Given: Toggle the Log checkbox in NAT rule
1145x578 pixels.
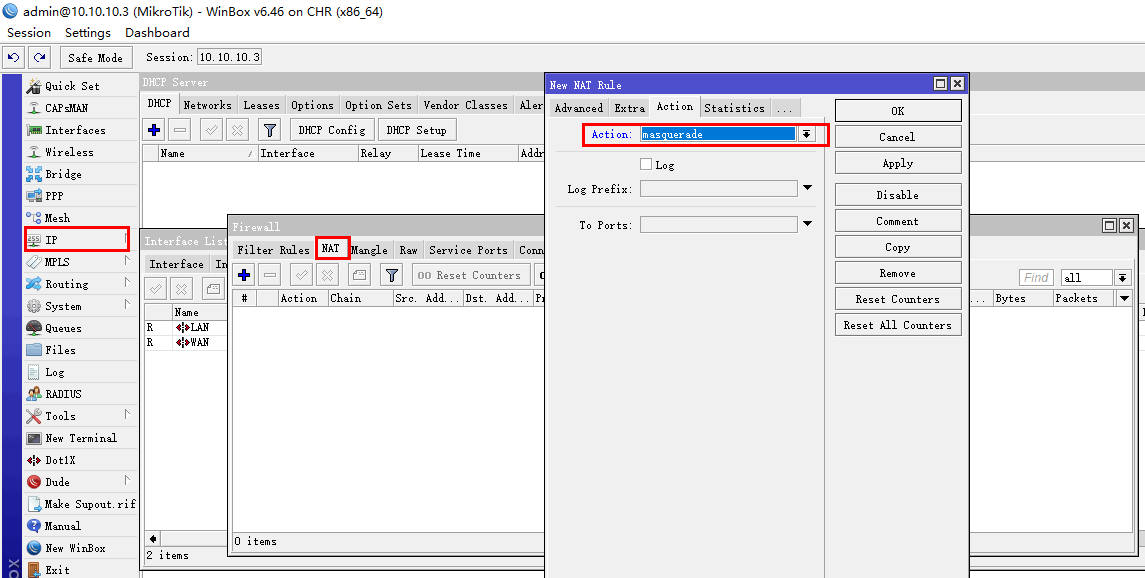Looking at the screenshot, I should [646, 164].
